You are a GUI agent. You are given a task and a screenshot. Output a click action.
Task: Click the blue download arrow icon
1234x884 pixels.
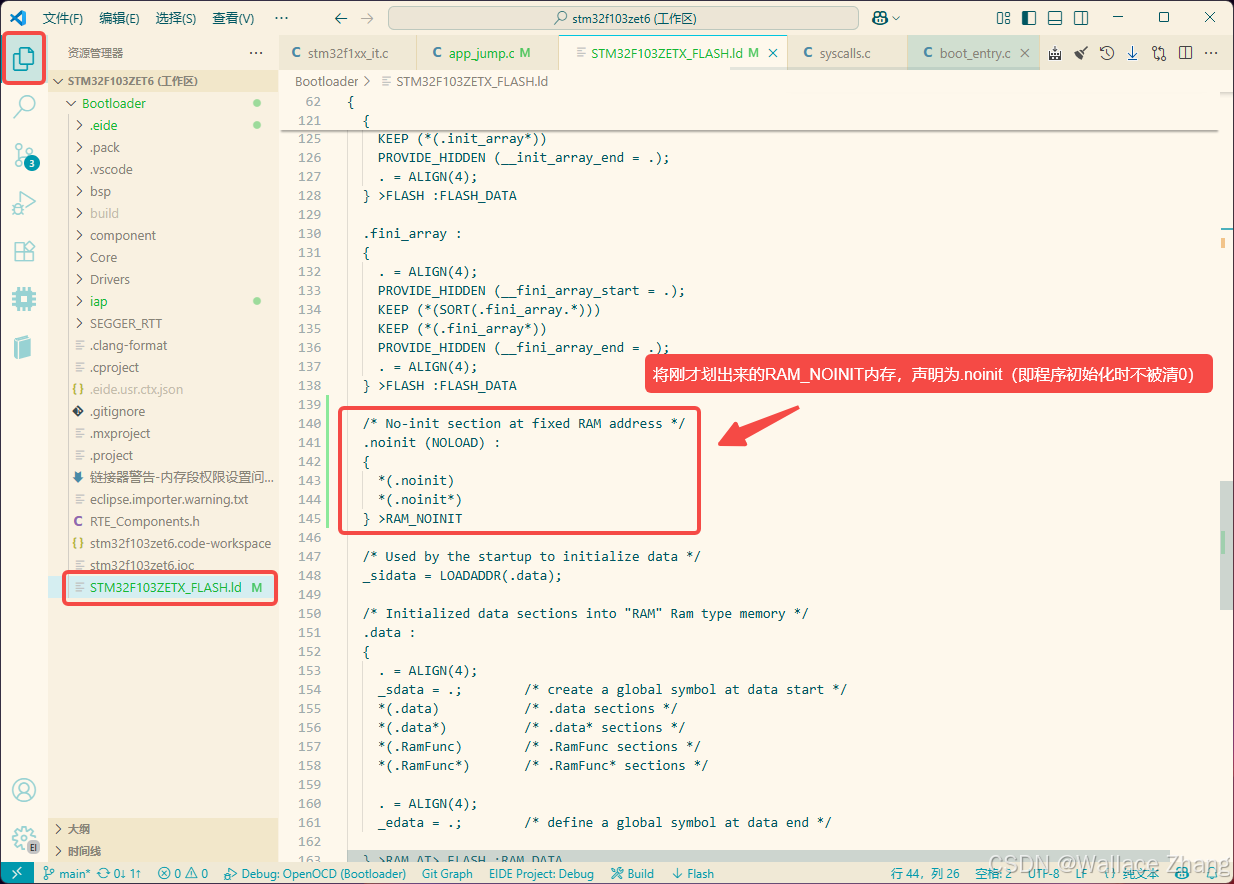[x=1133, y=53]
